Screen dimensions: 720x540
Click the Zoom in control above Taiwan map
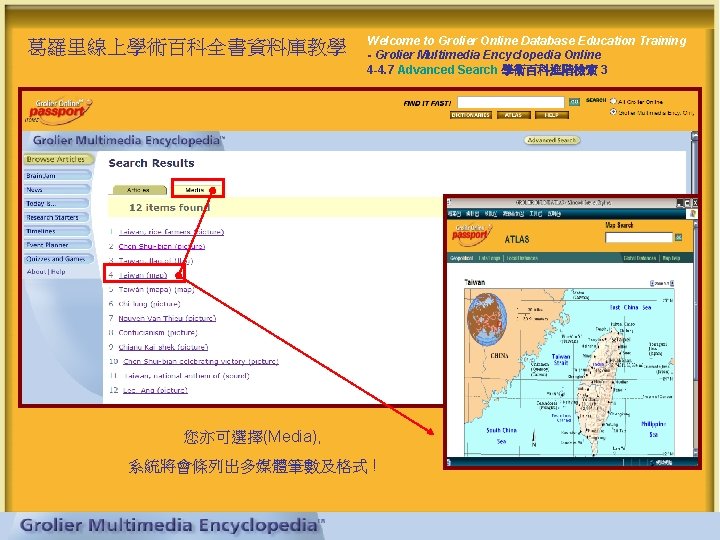coord(672,283)
